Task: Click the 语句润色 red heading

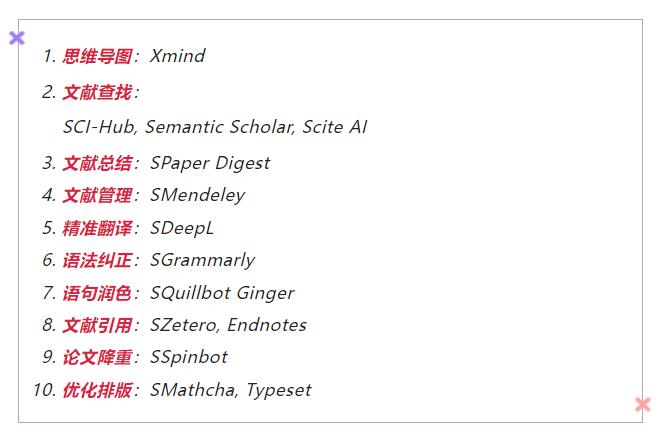Action: (x=98, y=293)
